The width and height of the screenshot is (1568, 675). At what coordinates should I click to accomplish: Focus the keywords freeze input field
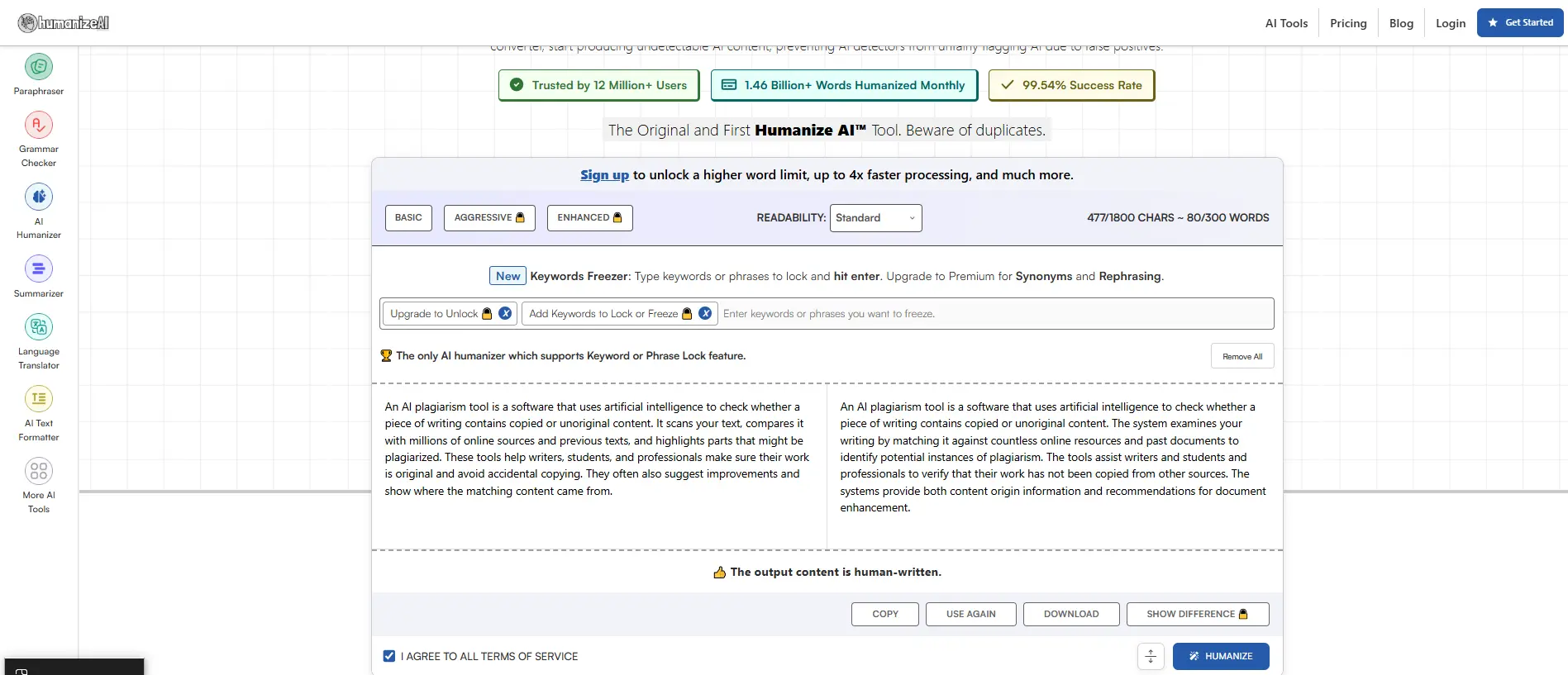click(x=994, y=314)
